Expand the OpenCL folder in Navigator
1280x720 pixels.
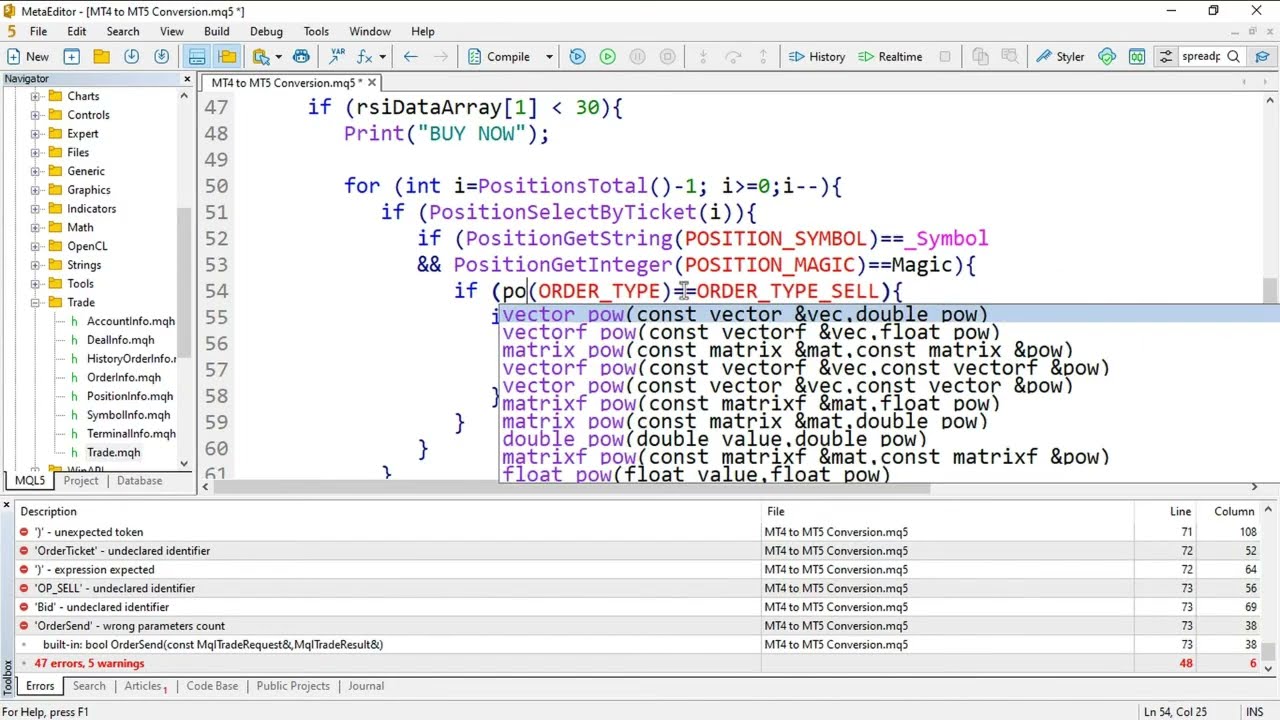pyautogui.click(x=35, y=246)
